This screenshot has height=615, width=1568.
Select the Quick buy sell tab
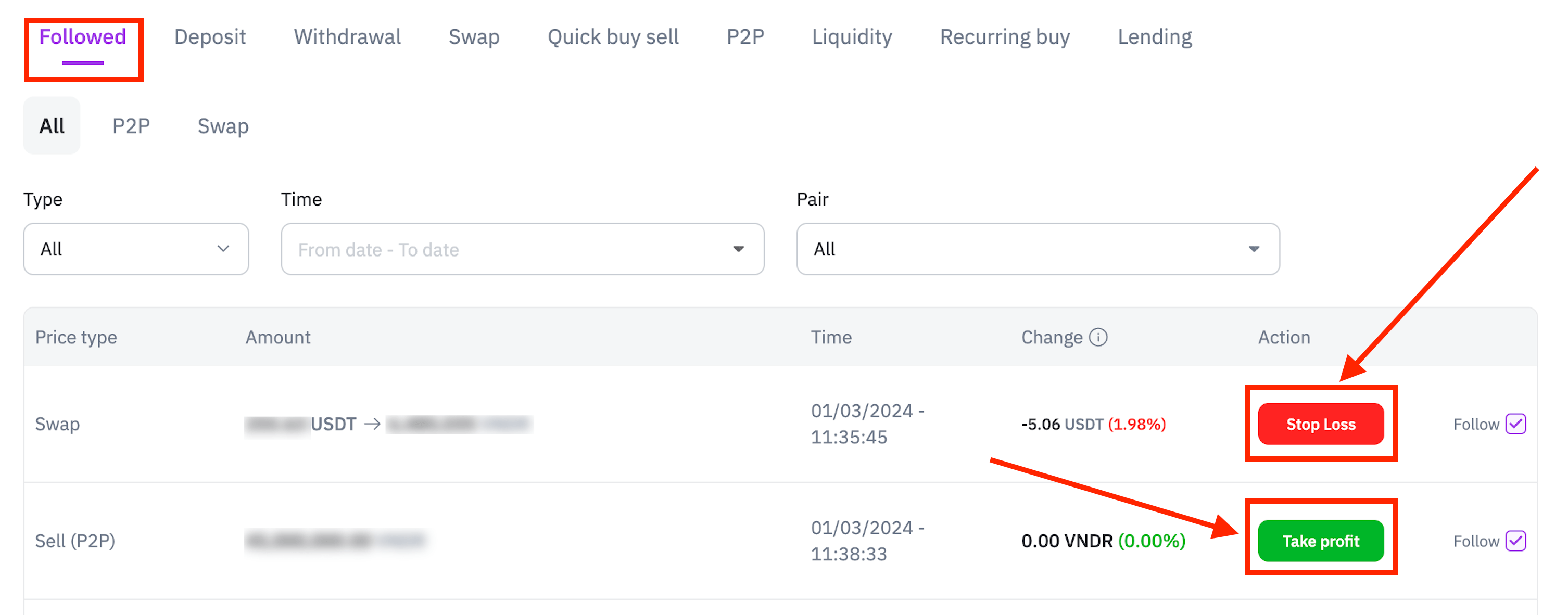point(613,37)
